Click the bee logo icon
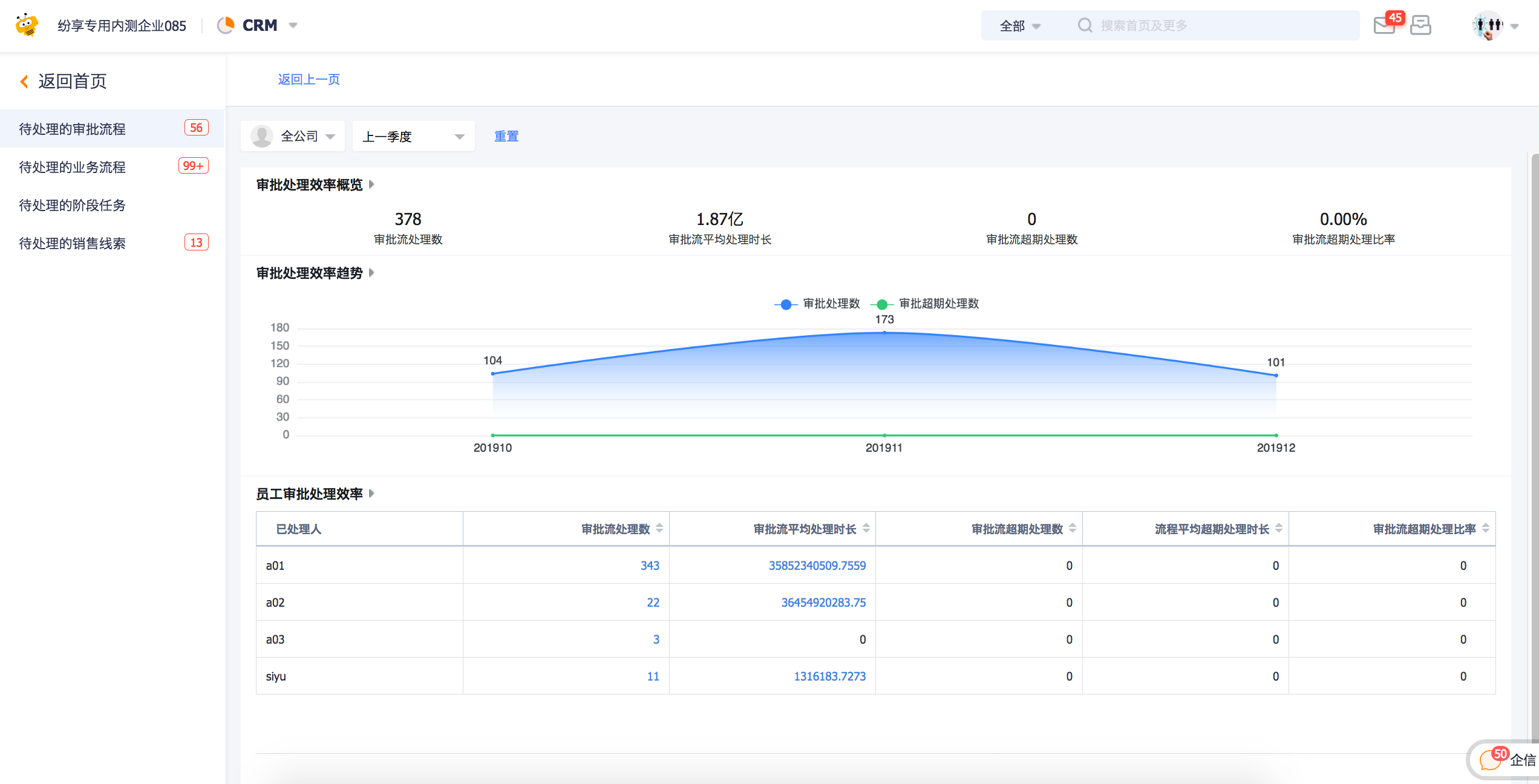This screenshot has height=784, width=1539. coord(27,25)
